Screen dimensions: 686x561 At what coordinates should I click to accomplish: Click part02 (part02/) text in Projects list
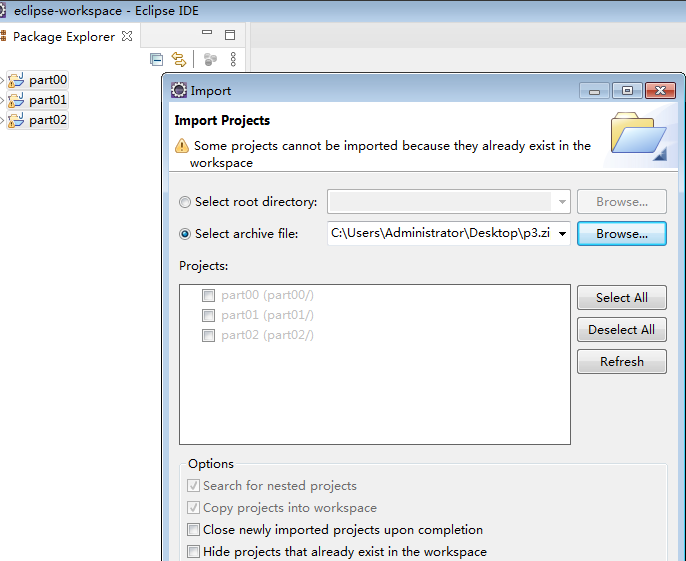point(267,336)
